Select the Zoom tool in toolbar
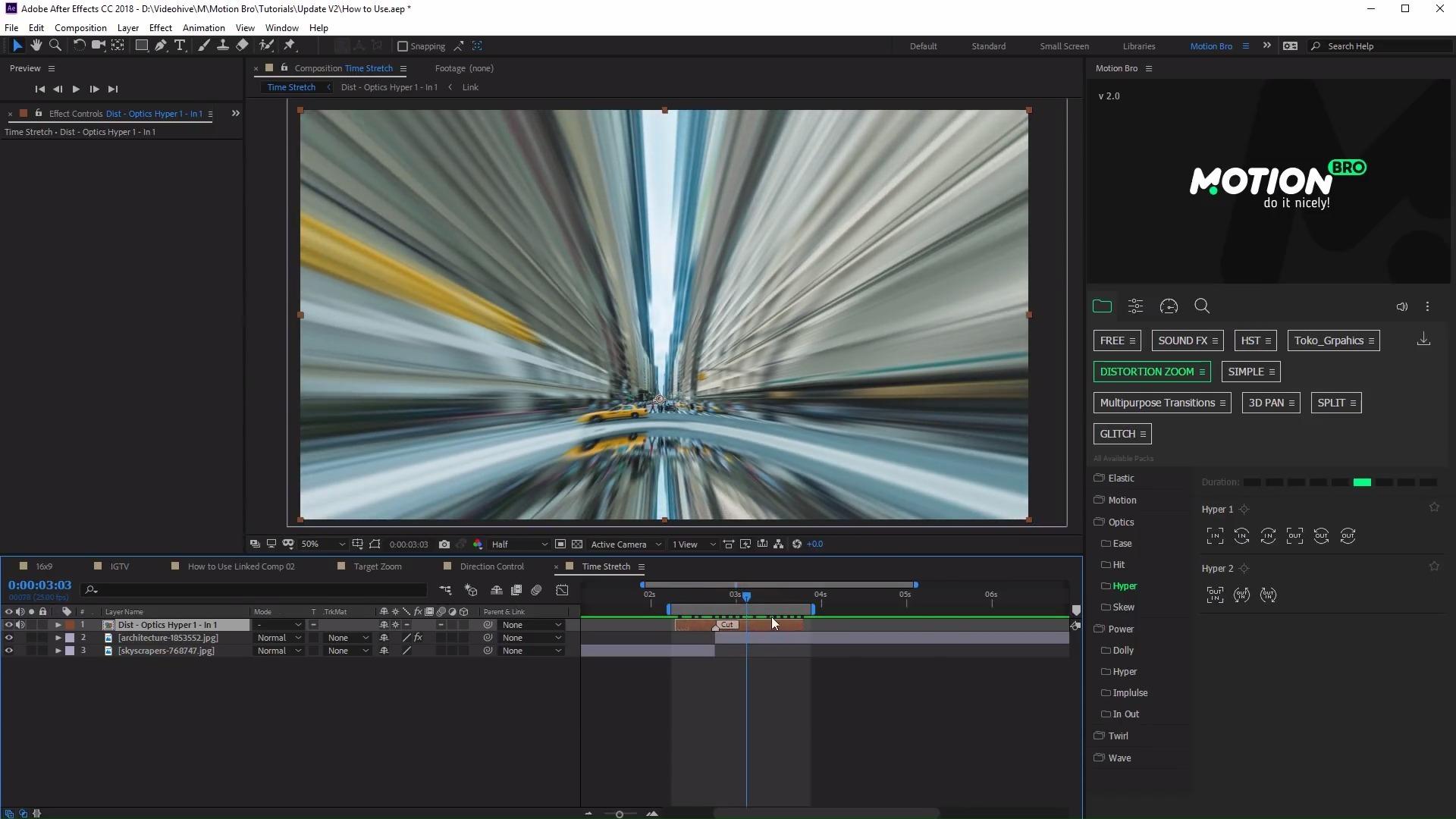Viewport: 1456px width, 819px height. coord(55,45)
